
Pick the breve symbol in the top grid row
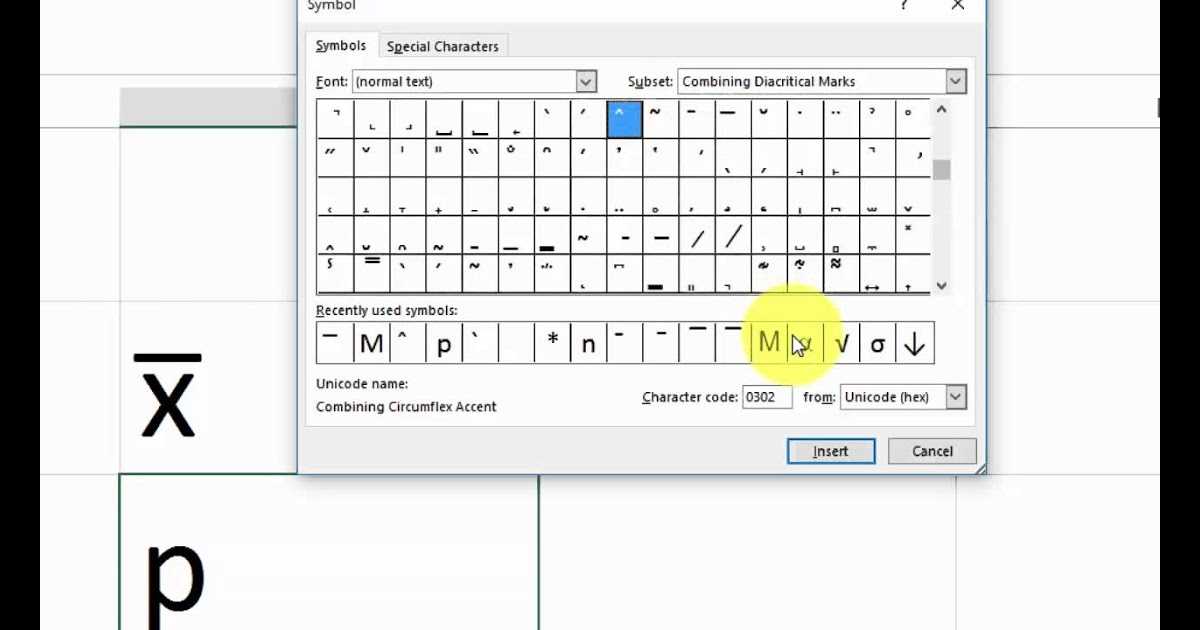[x=767, y=118]
